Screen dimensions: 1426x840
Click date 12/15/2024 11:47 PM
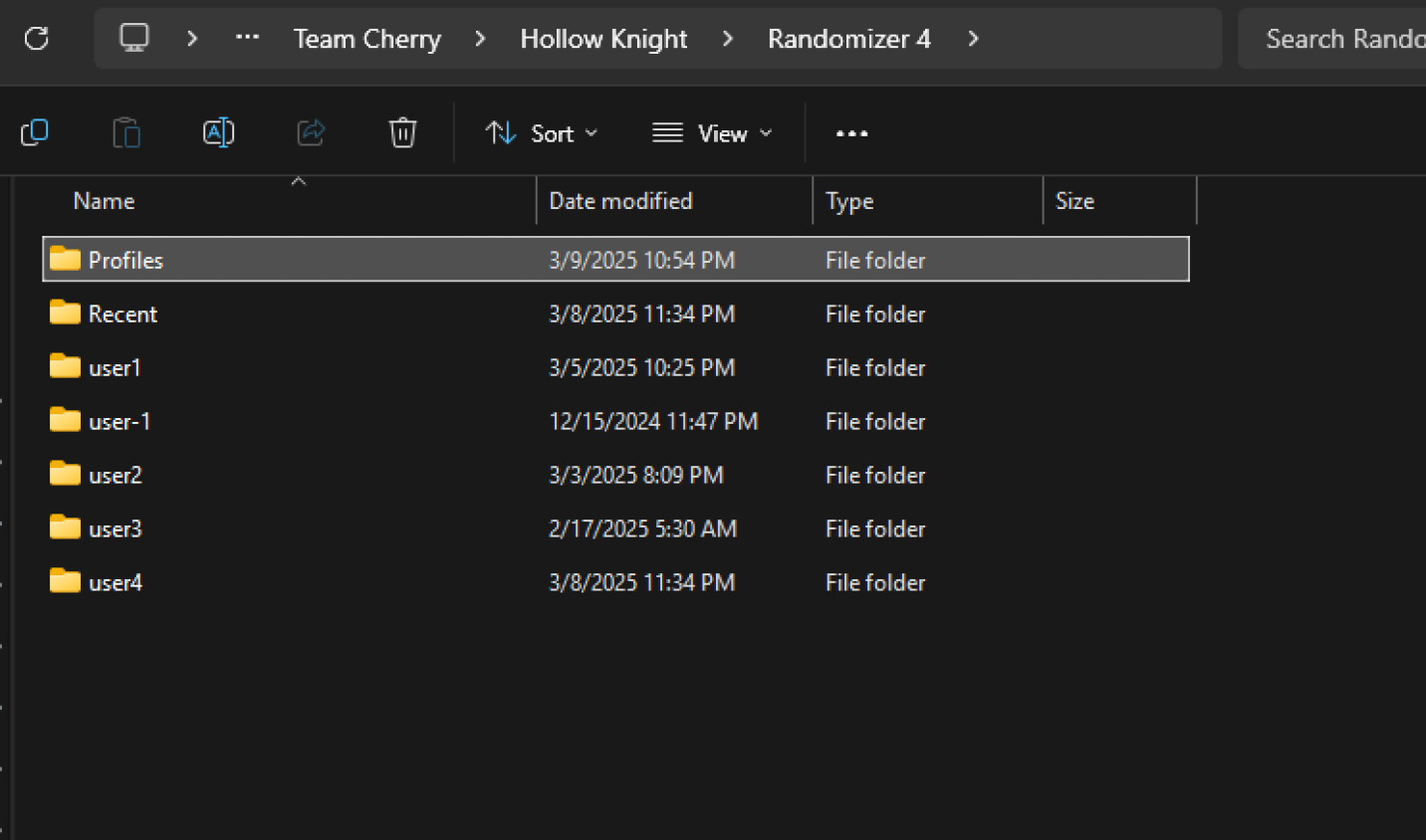653,421
